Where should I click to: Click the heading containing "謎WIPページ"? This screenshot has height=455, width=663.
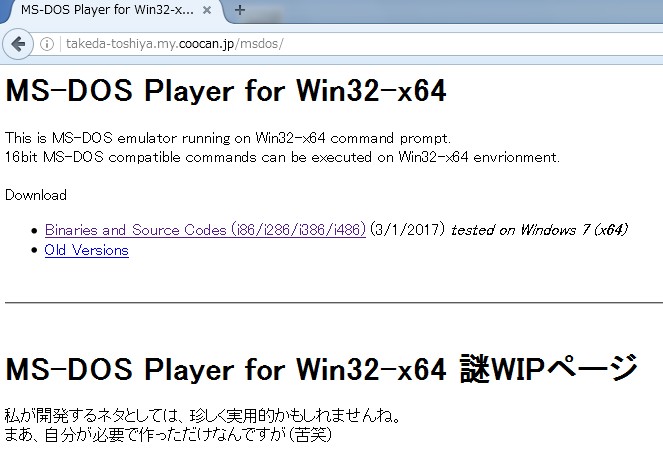tap(321, 369)
